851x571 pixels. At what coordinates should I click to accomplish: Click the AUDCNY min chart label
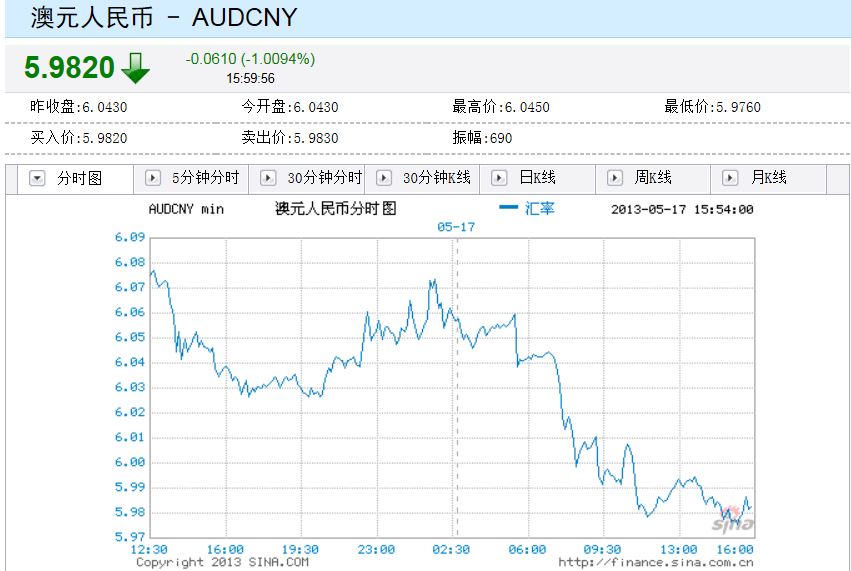click(x=186, y=209)
